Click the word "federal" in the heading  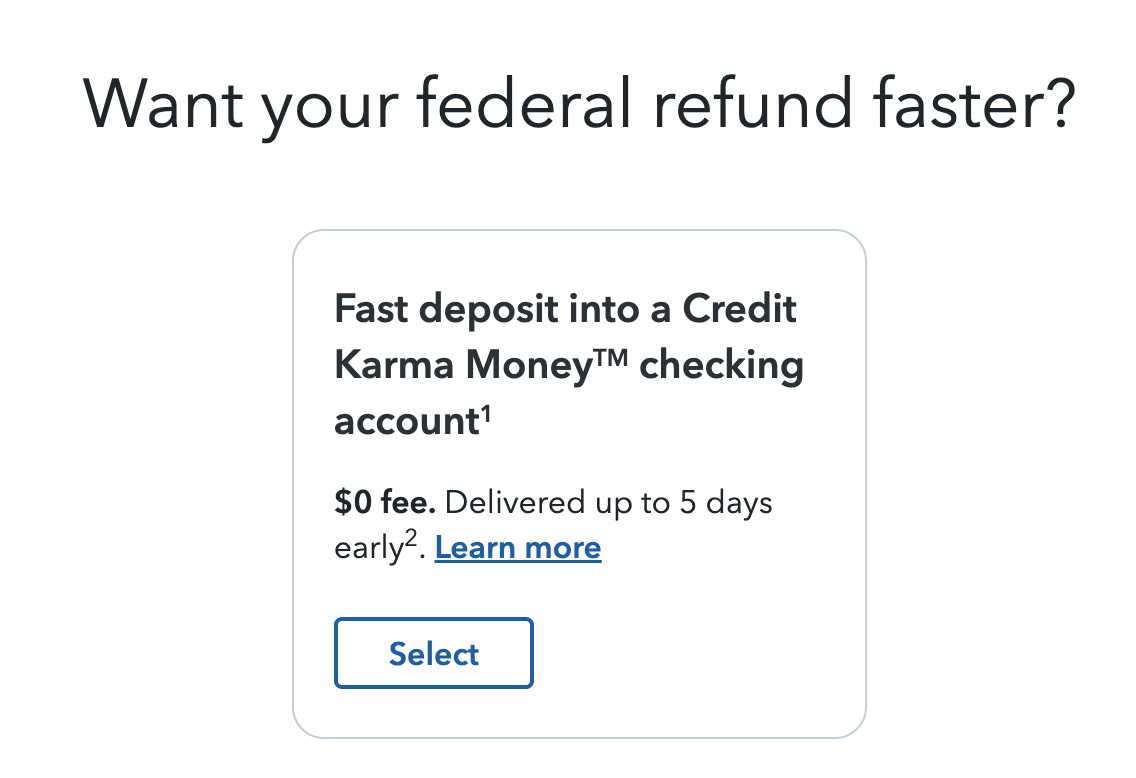point(520,102)
